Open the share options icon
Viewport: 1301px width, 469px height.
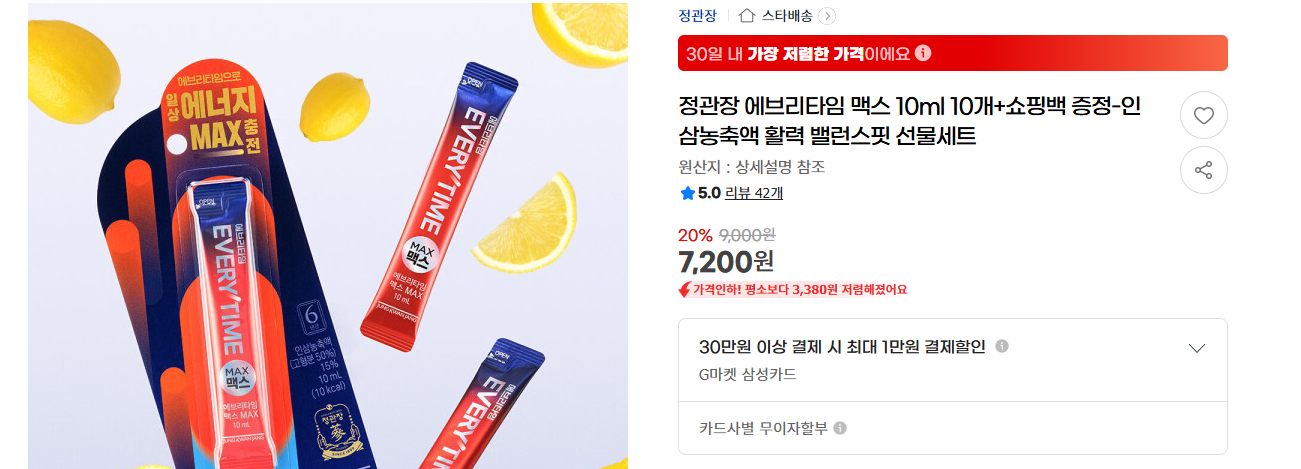click(1204, 171)
